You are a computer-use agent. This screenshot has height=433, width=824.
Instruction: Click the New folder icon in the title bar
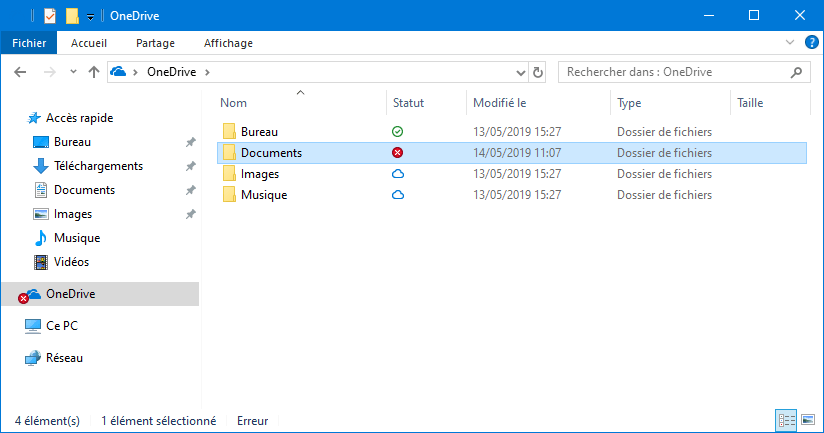[72, 16]
